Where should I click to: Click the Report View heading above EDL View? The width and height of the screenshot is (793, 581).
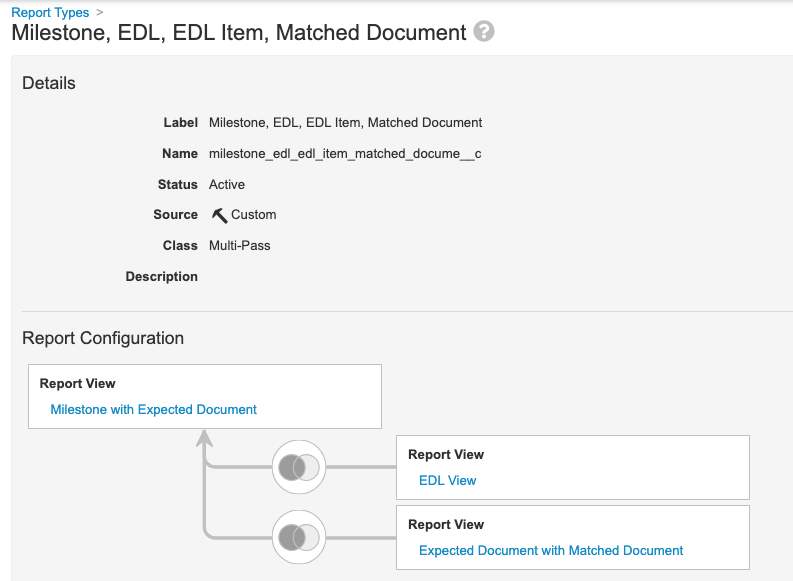(x=446, y=455)
